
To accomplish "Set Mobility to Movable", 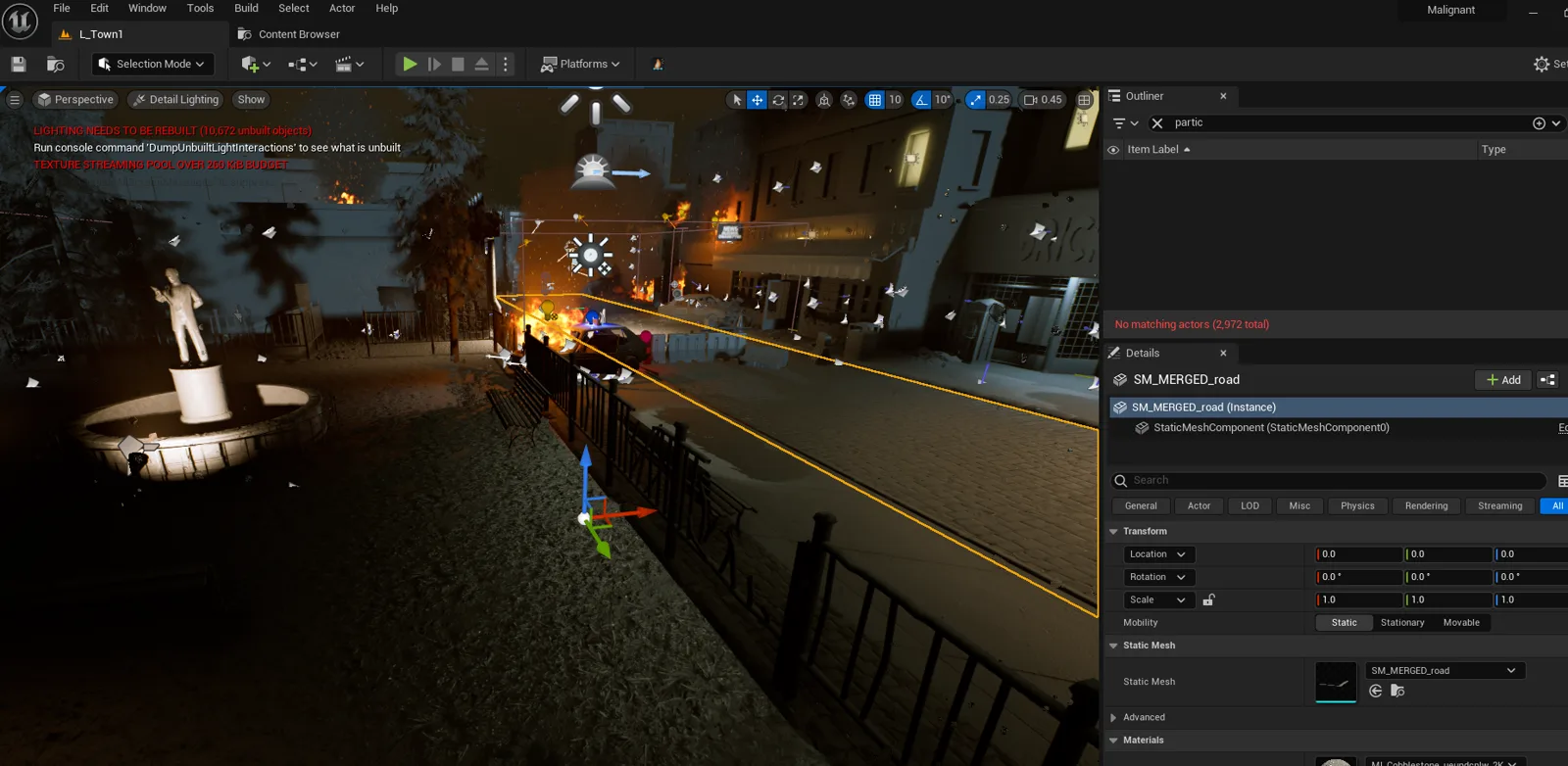I will click(x=1461, y=622).
